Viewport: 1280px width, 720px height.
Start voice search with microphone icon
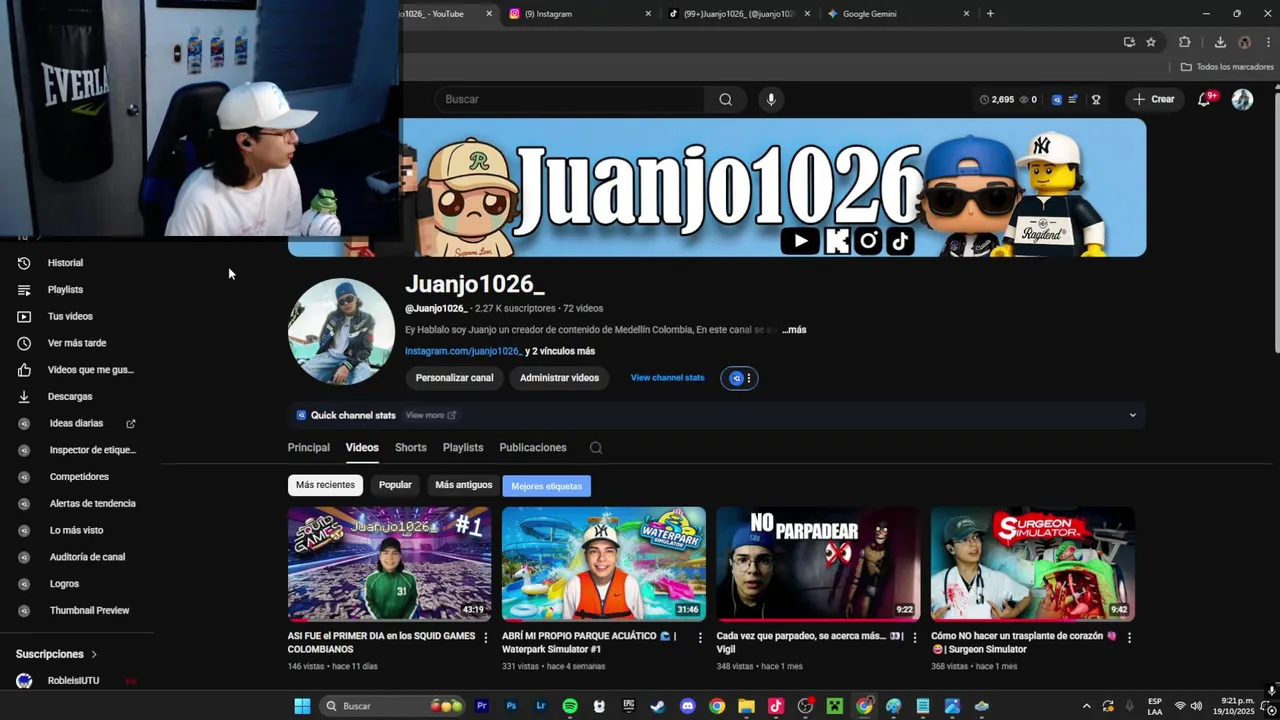(x=770, y=99)
